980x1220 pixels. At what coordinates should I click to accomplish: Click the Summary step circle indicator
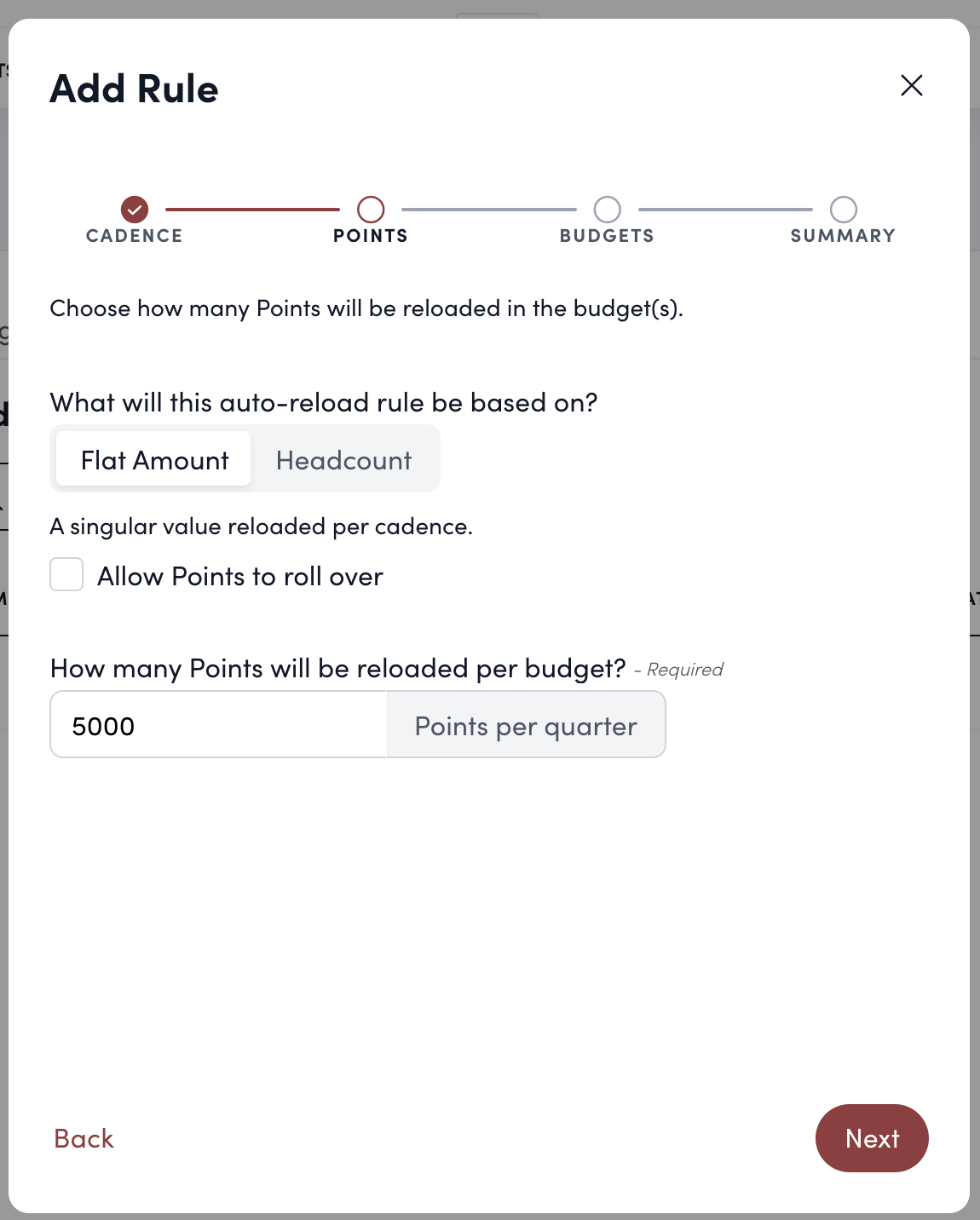coord(844,209)
